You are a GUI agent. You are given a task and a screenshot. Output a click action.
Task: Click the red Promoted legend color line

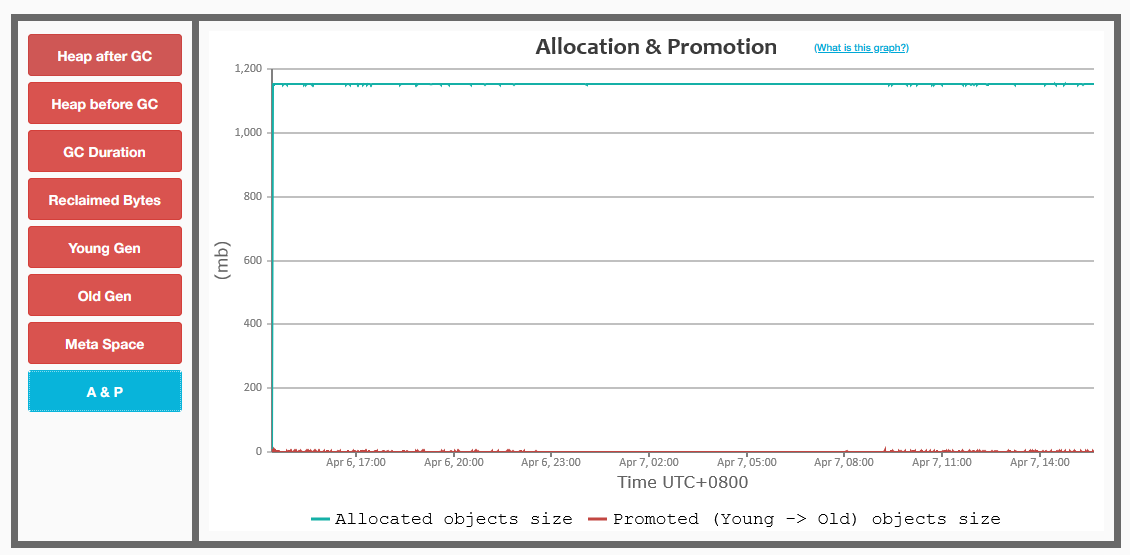(598, 518)
